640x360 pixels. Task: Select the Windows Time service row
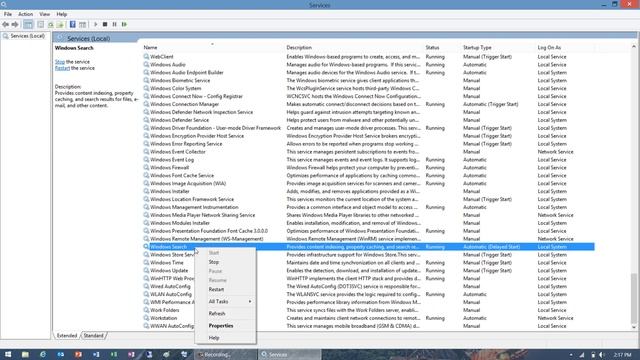click(x=369, y=262)
